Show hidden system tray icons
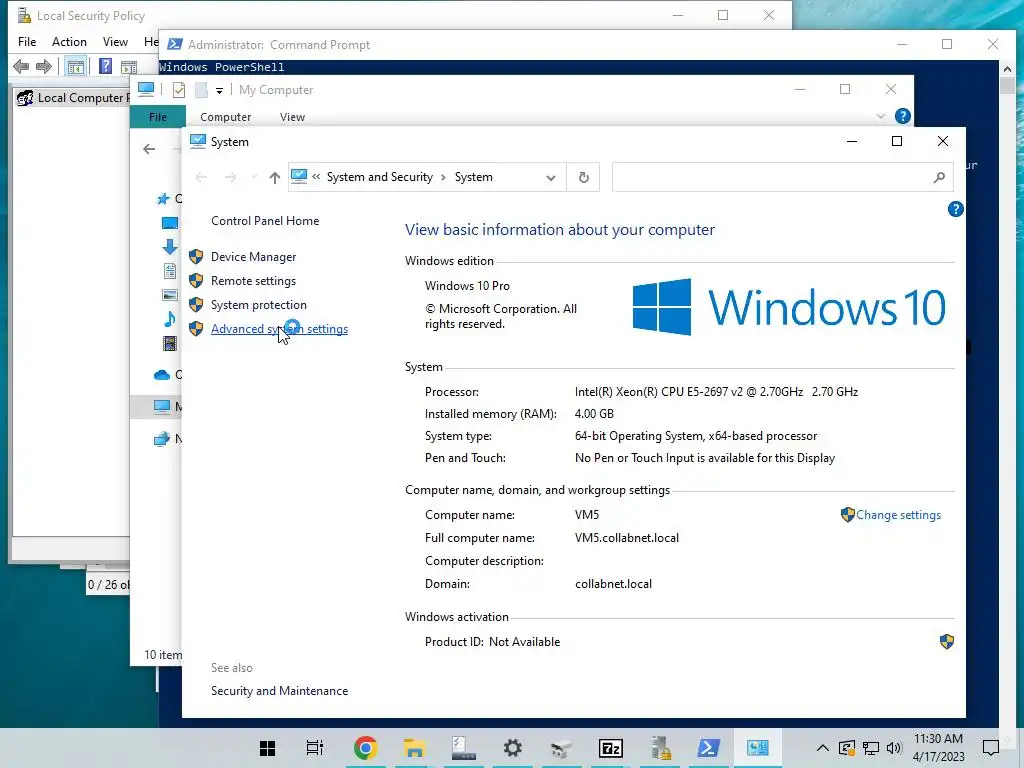 [823, 748]
